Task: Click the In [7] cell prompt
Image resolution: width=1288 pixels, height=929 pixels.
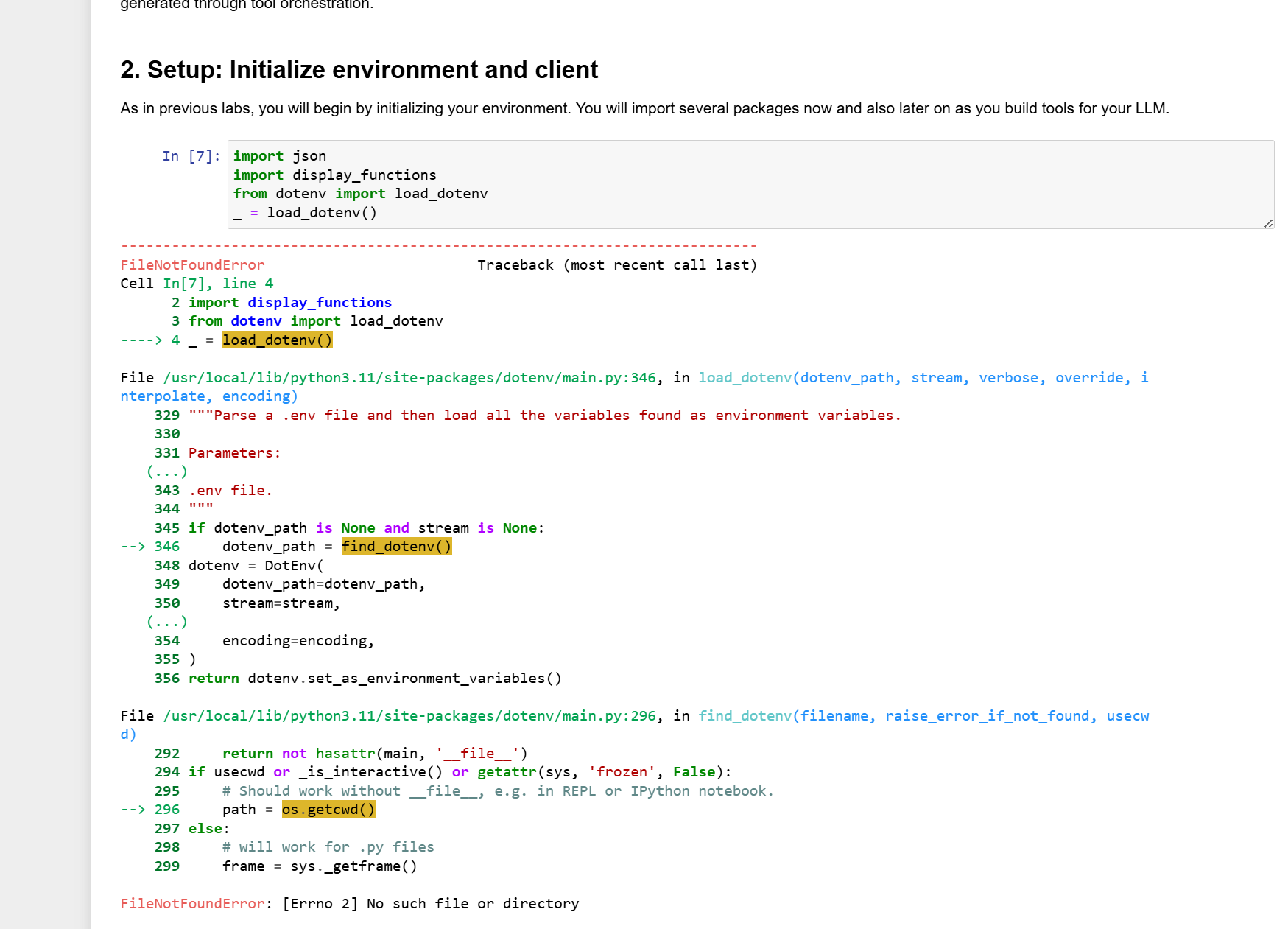Action: pyautogui.click(x=191, y=156)
